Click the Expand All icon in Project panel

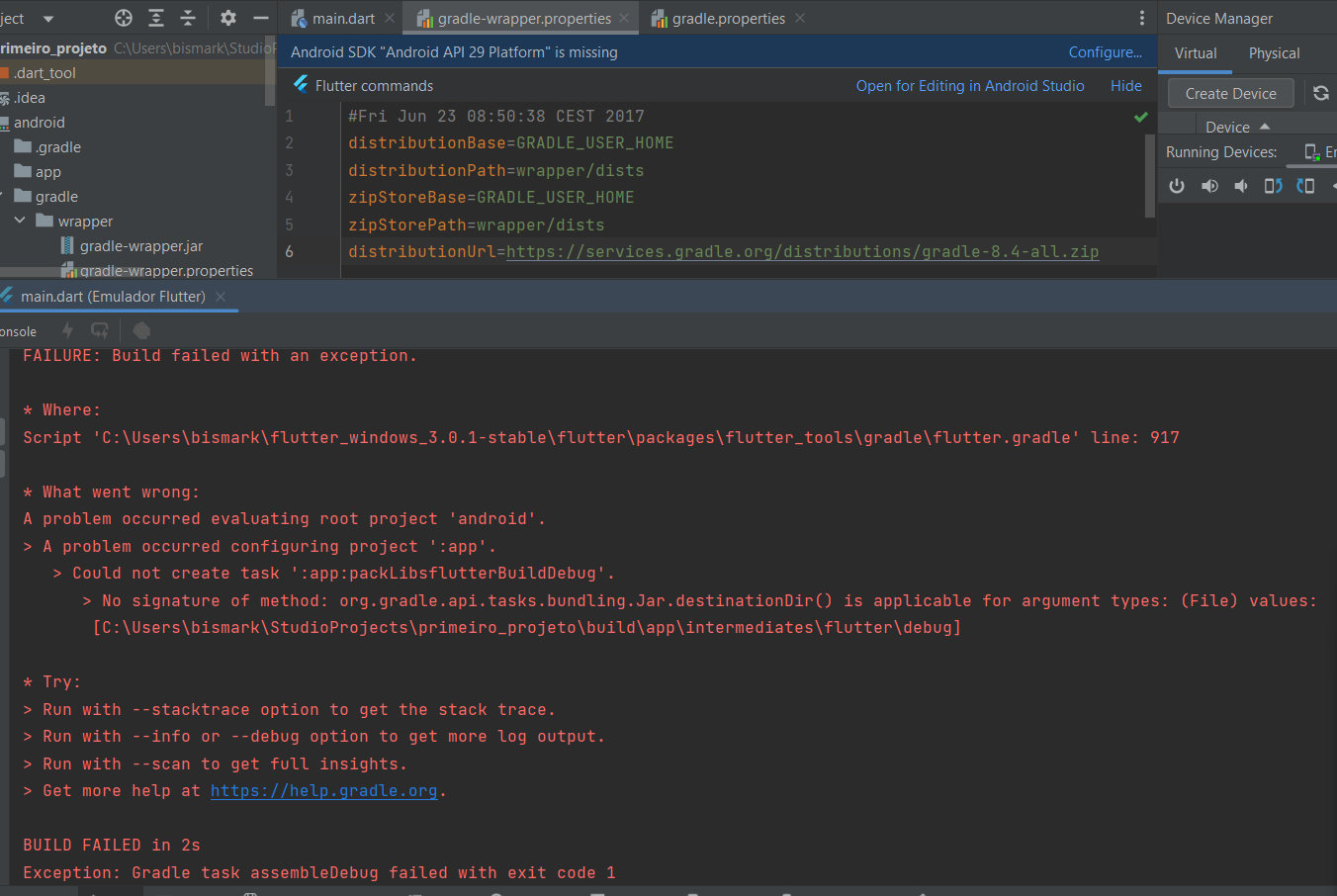pyautogui.click(x=156, y=18)
